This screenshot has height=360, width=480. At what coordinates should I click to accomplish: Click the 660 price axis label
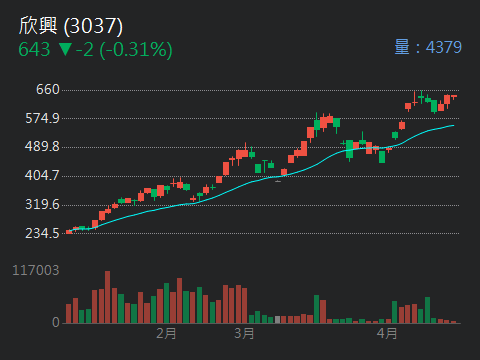point(48,90)
